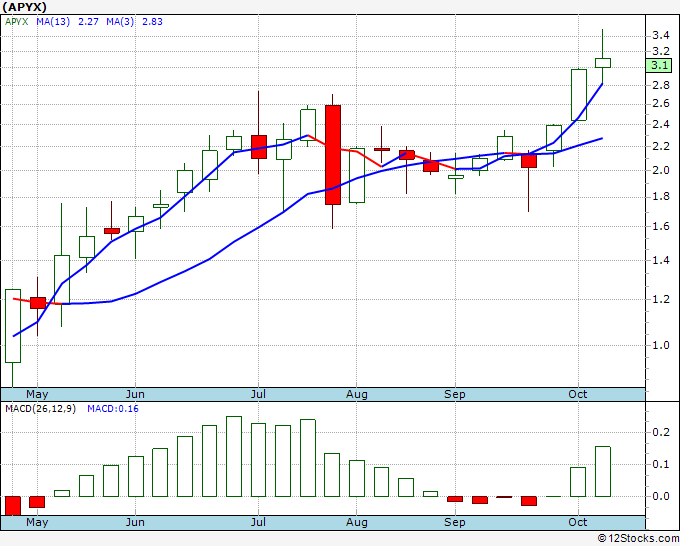Click Oct on the MACD panel month axis
This screenshot has width=680, height=546.
(578, 522)
